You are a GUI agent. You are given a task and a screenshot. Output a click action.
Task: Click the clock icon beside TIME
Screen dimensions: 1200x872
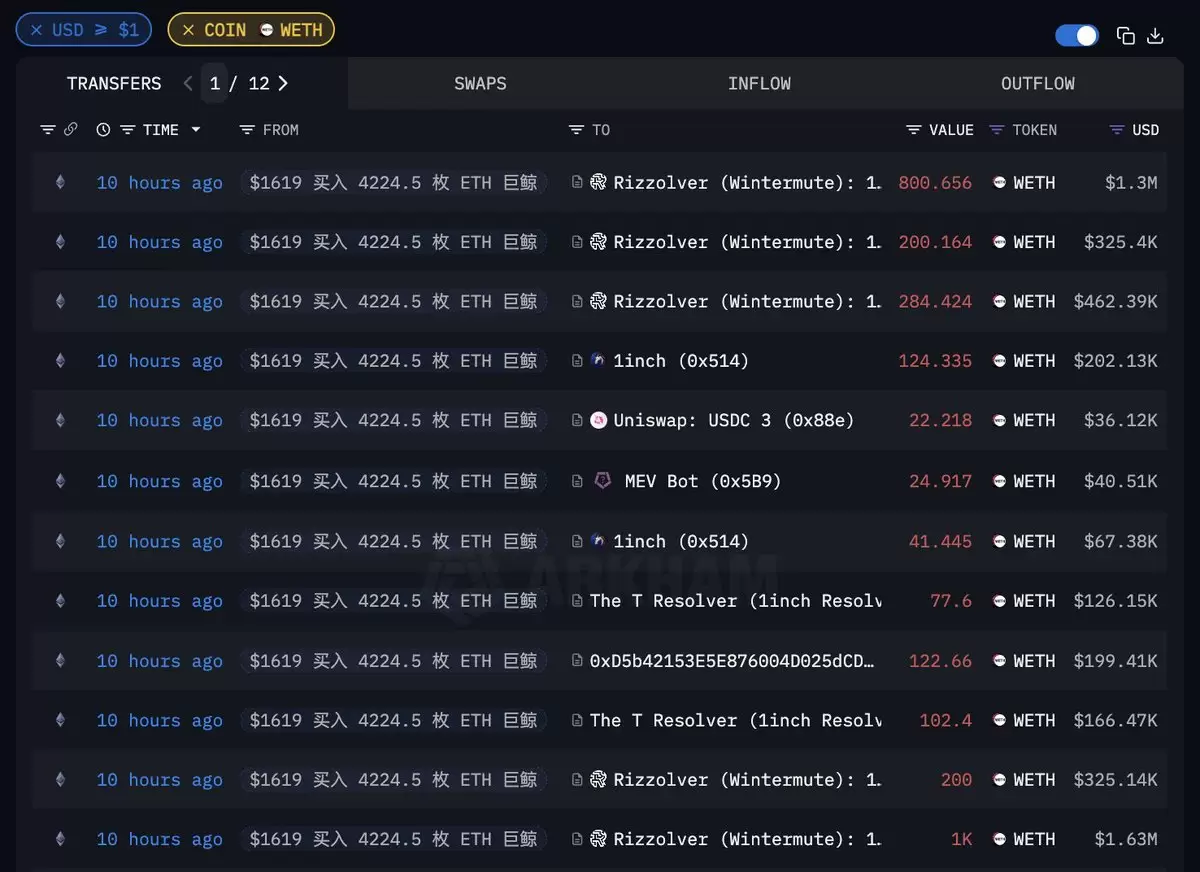click(x=103, y=130)
